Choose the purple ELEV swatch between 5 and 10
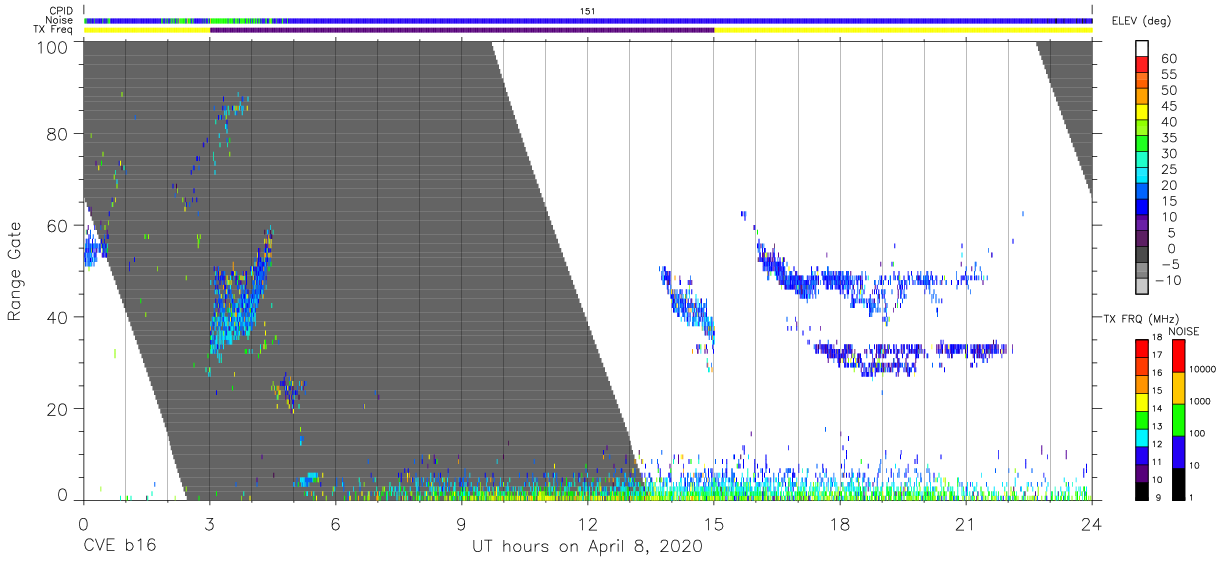 point(1142,224)
